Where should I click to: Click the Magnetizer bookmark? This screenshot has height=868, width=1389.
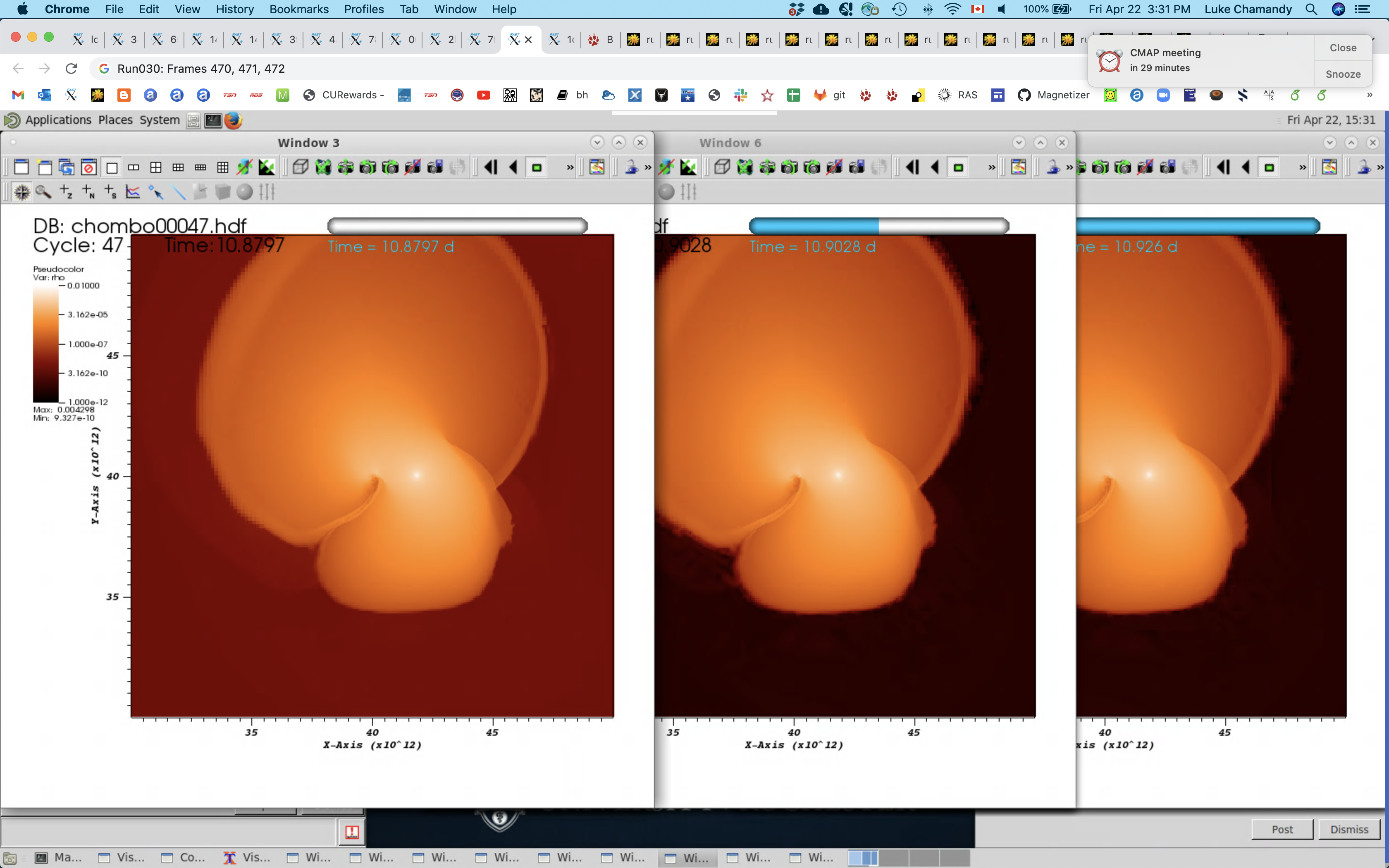1053,95
